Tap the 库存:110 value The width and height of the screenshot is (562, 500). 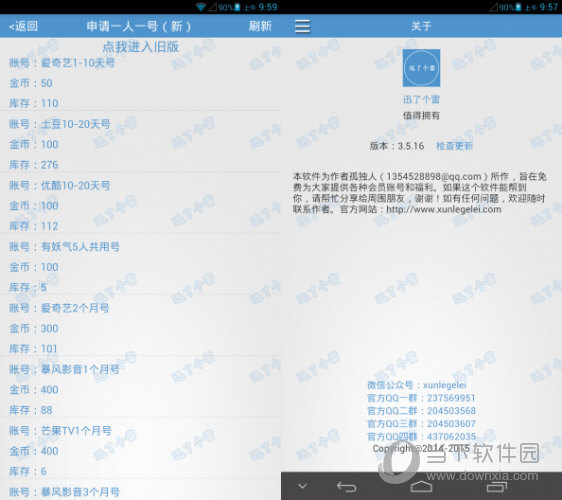pos(34,104)
